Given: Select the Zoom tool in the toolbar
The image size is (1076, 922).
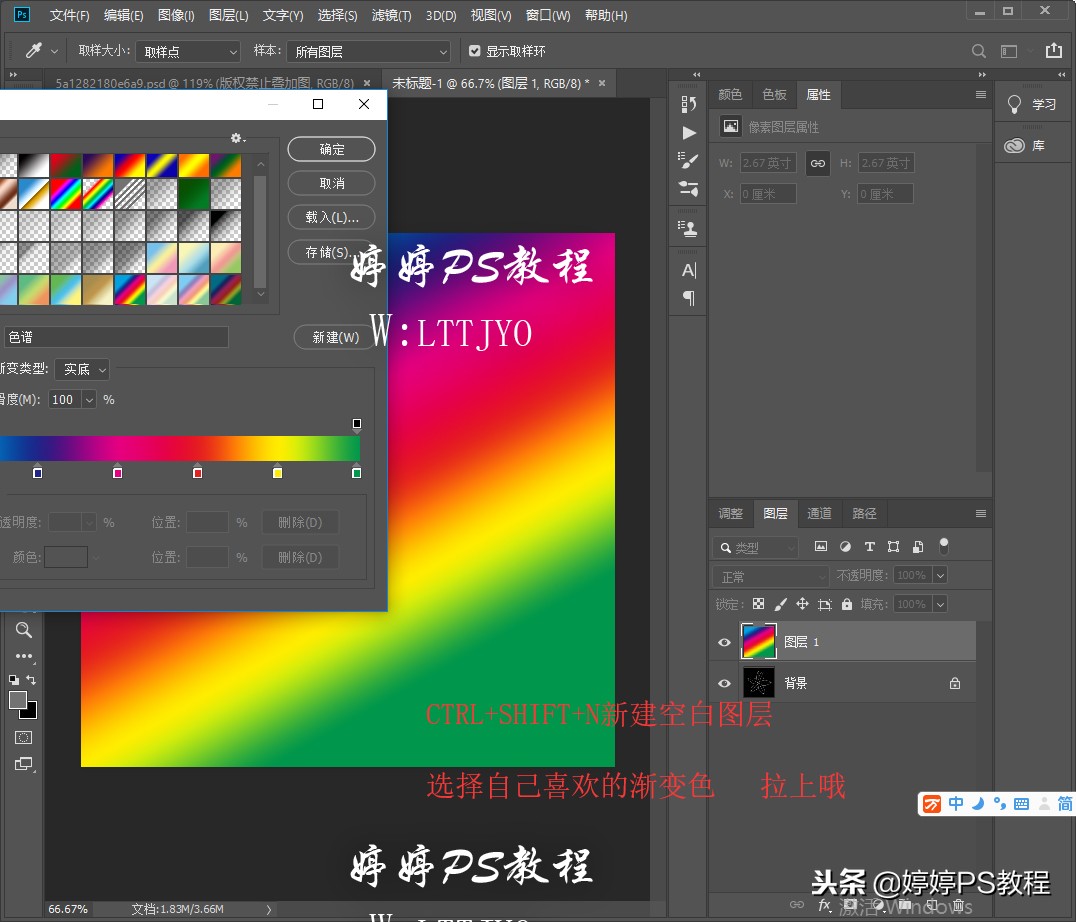Looking at the screenshot, I should [24, 630].
